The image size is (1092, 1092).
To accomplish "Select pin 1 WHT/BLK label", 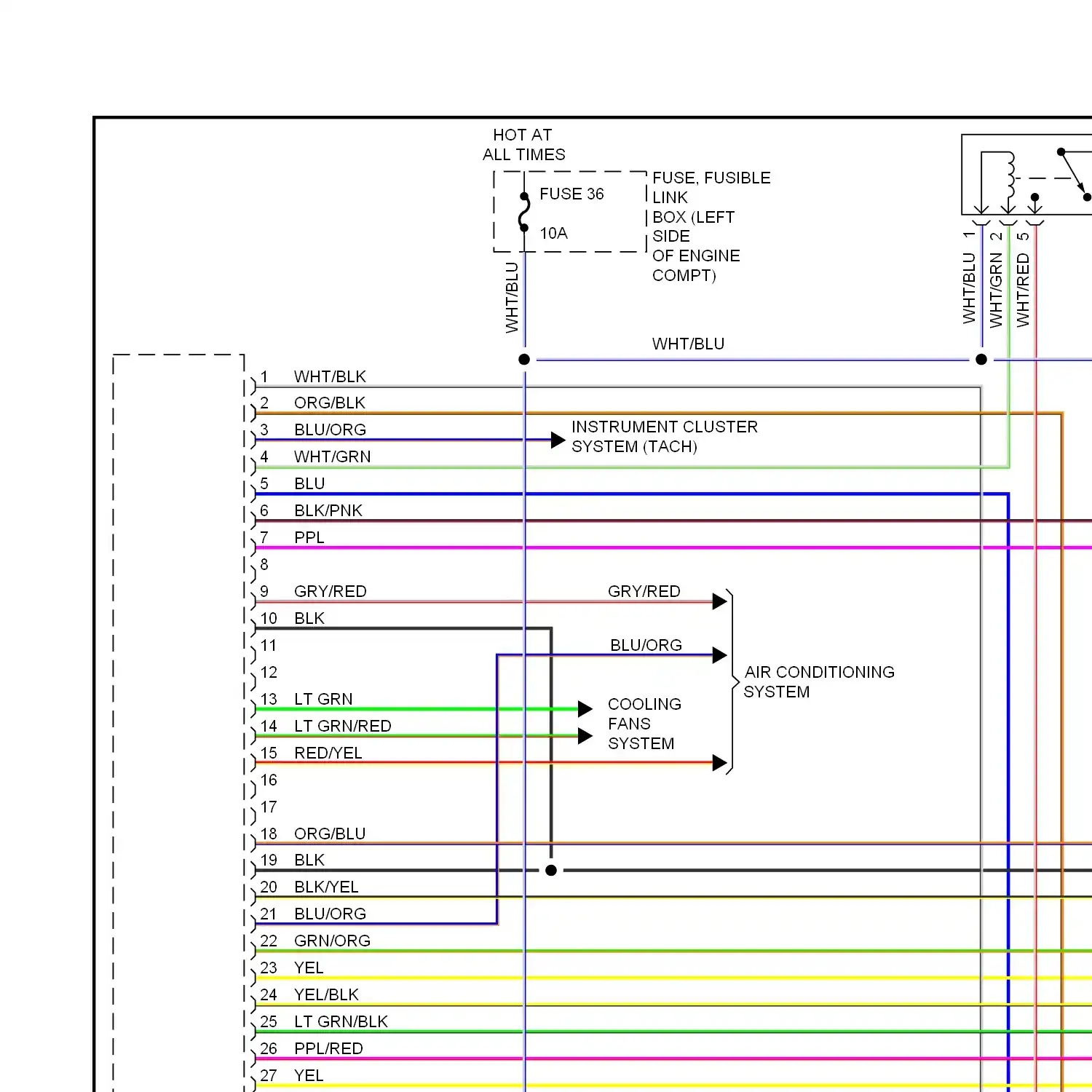I will tap(330, 376).
